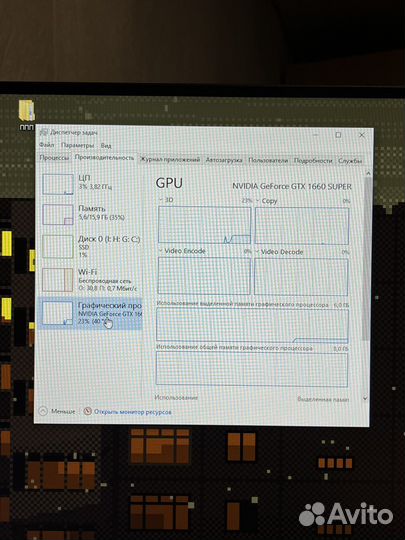Select the Графический процессор item
The height and width of the screenshot is (540, 405).
coord(89,313)
